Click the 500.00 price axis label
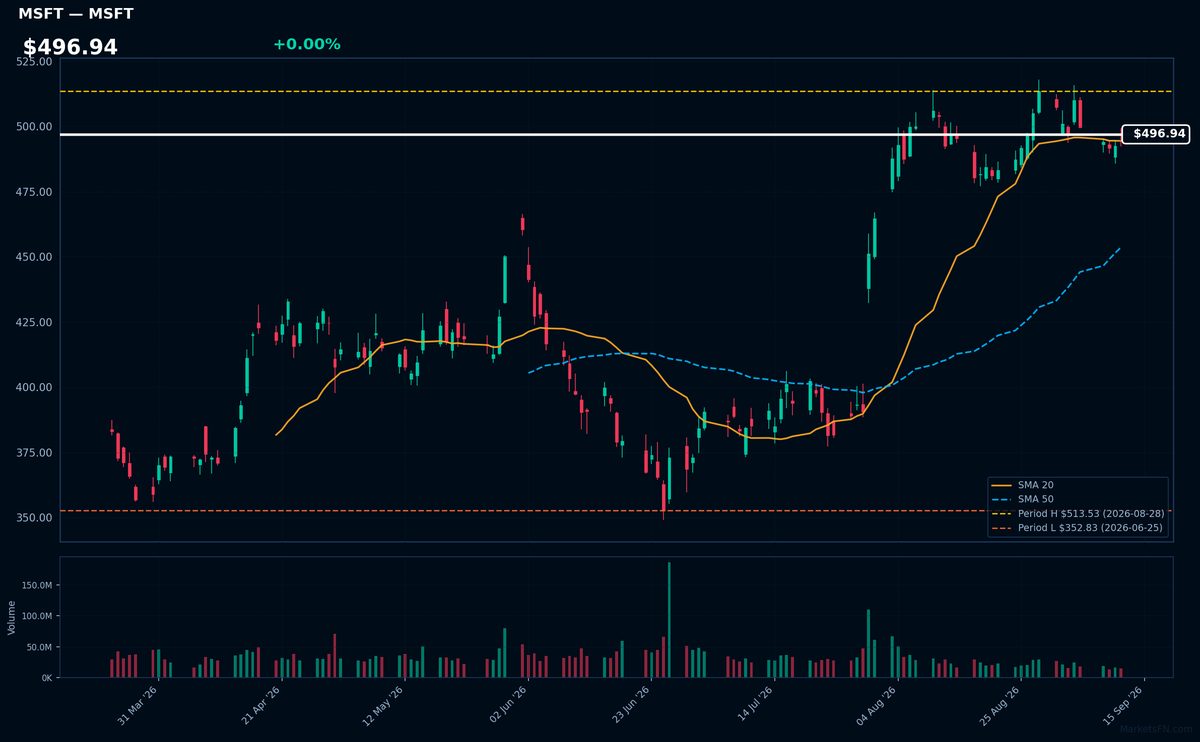 35,127
